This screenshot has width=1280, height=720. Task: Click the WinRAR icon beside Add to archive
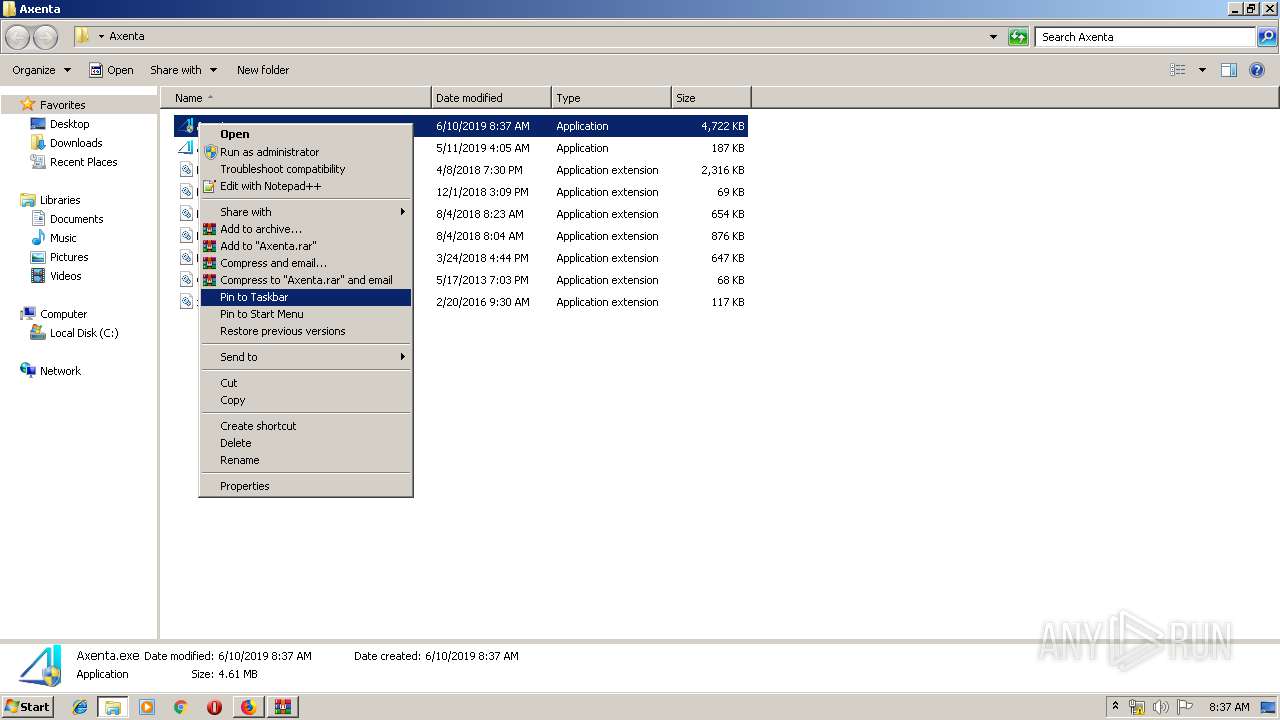tap(210, 229)
